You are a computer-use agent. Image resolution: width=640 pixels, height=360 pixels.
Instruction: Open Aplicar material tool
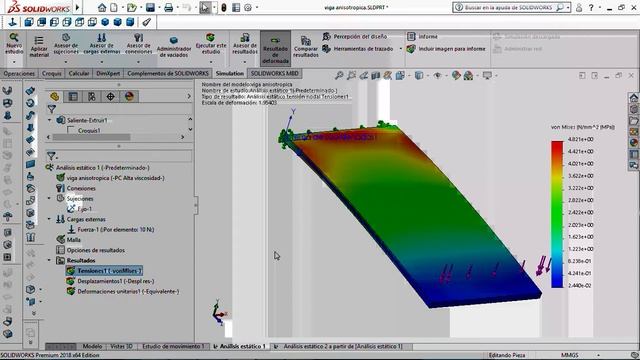(x=39, y=47)
